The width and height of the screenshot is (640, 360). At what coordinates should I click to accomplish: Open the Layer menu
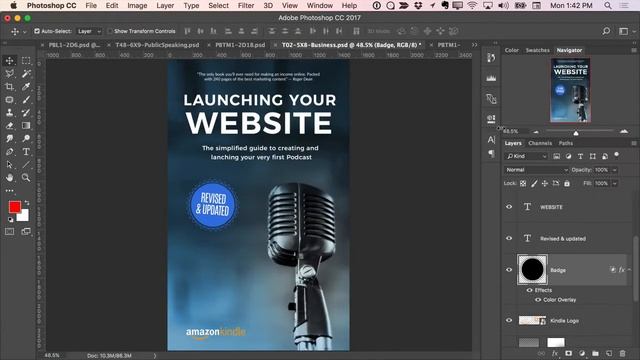pyautogui.click(x=165, y=6)
